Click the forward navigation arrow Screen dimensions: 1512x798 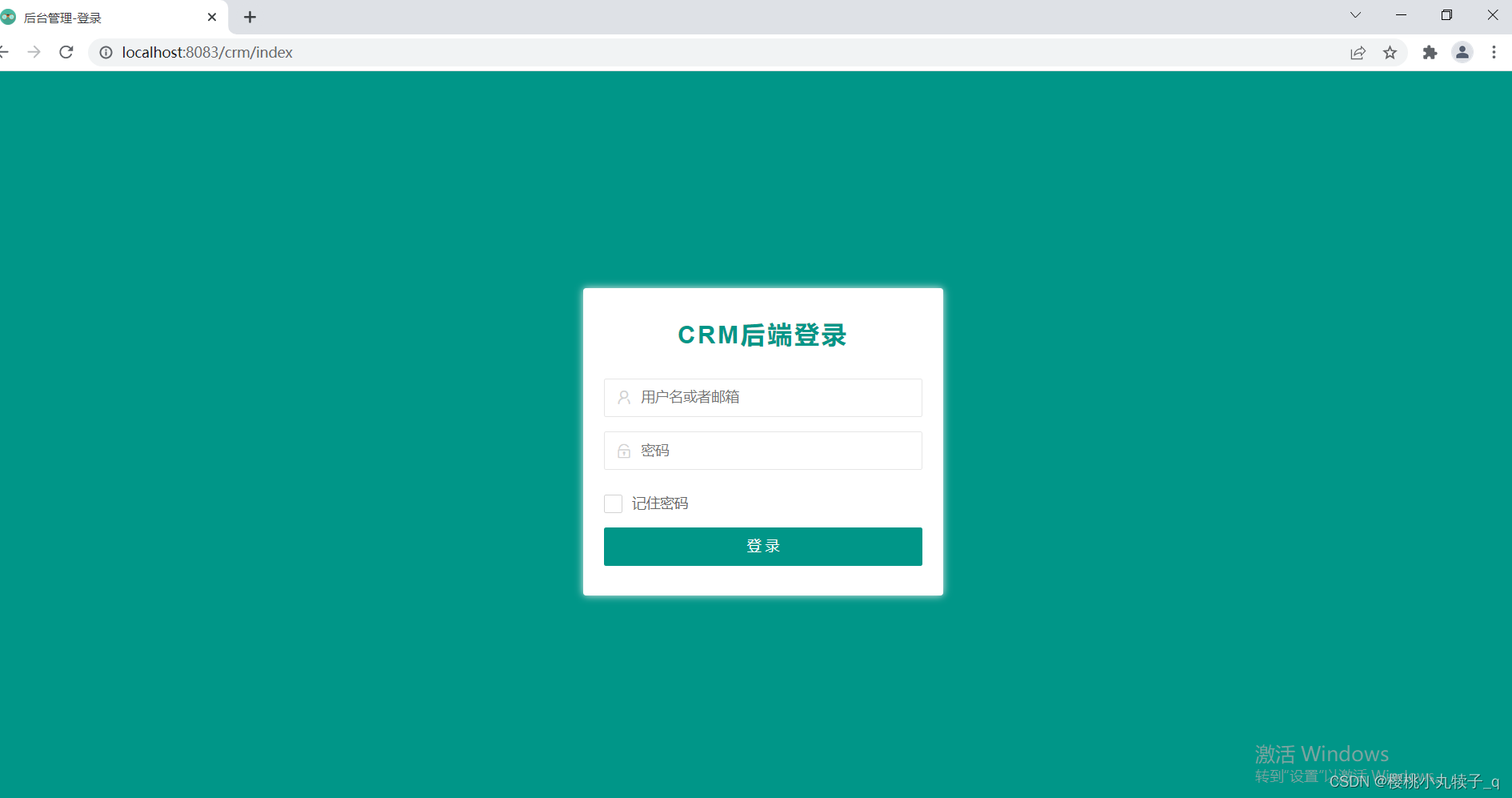[x=34, y=52]
